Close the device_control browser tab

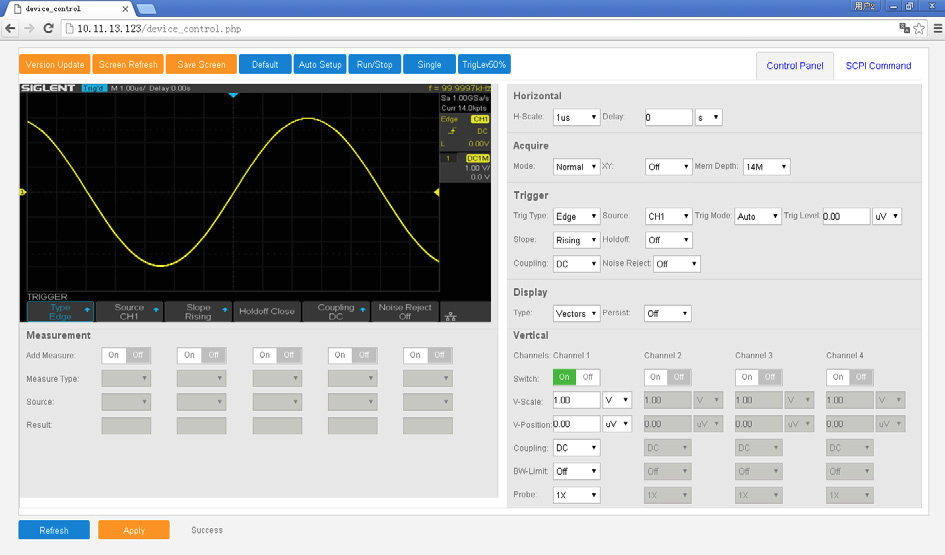[x=125, y=9]
